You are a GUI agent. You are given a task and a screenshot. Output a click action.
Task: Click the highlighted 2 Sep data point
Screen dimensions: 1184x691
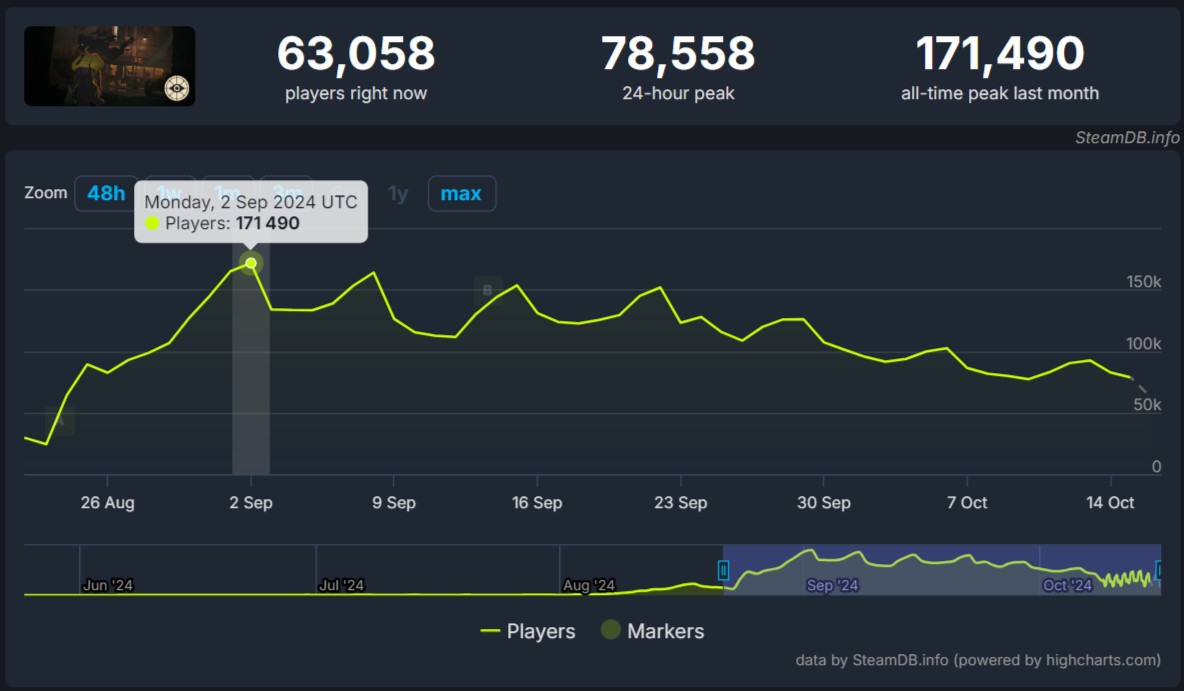pyautogui.click(x=251, y=263)
